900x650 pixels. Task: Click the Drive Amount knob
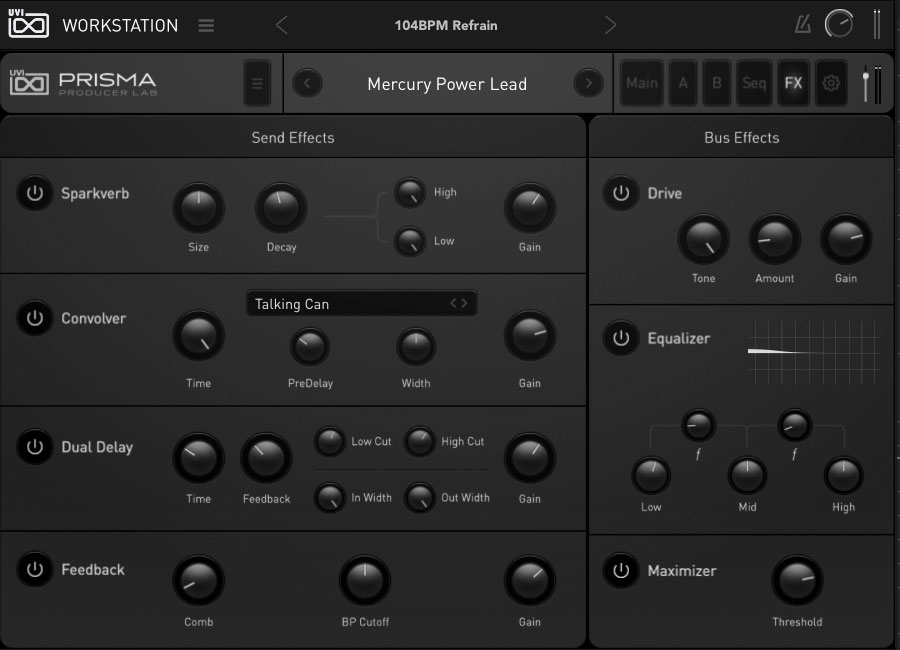pyautogui.click(x=775, y=239)
